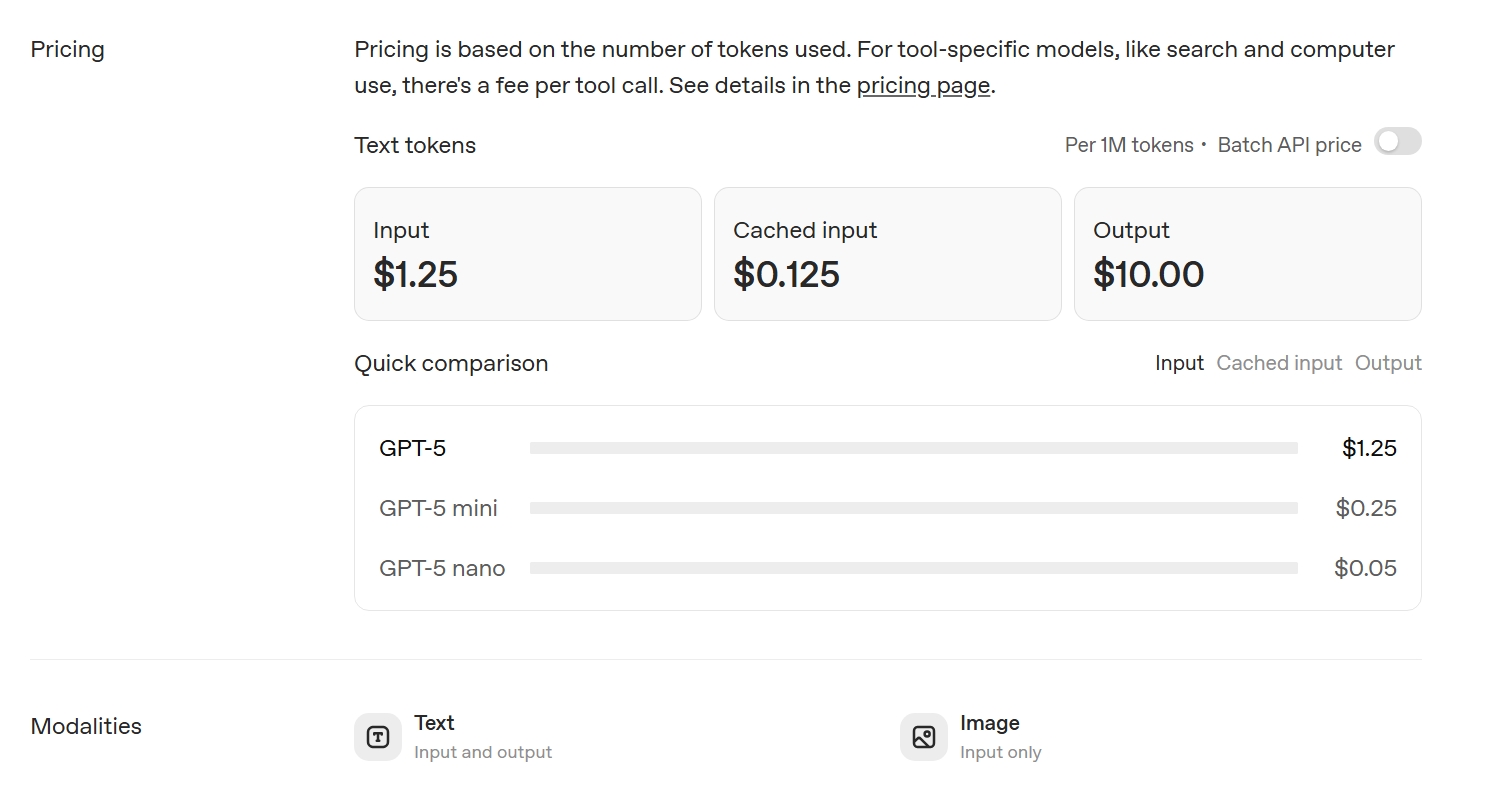1492x795 pixels.
Task: Switch comparison to Output tab
Action: 1387,363
